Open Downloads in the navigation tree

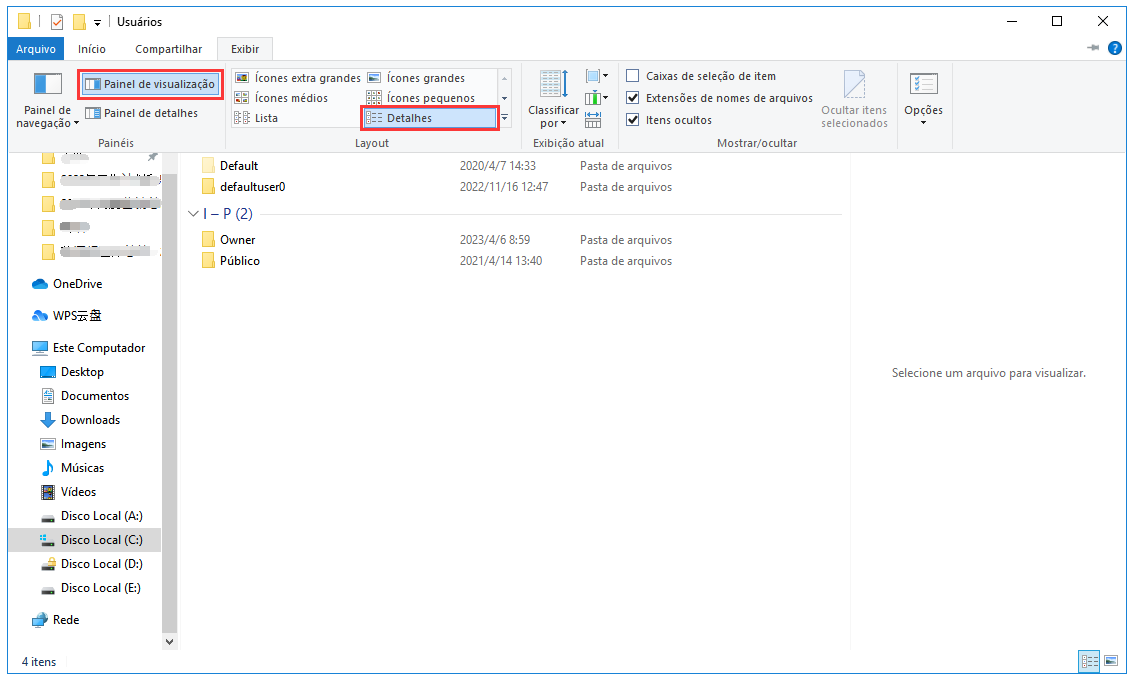[90, 420]
